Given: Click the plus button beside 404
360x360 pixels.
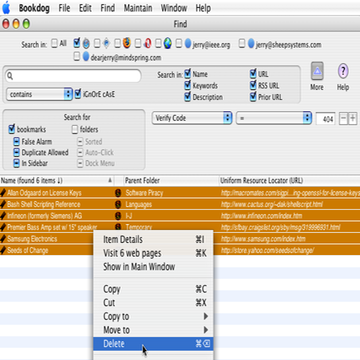Looking at the screenshot, I should point(352,118).
